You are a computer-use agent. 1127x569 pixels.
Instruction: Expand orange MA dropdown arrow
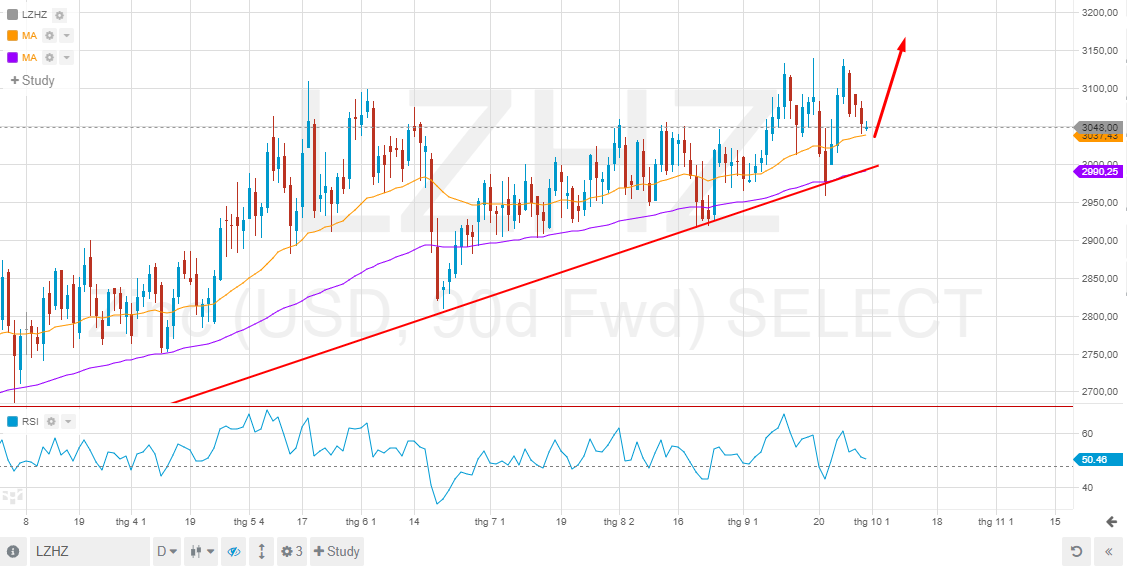[66, 36]
